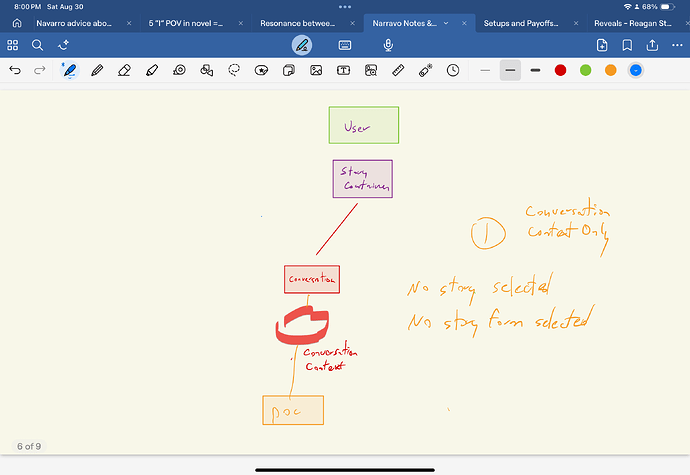Activate the Laser pointer tool
This screenshot has width=690, height=475.
pos(425,70)
